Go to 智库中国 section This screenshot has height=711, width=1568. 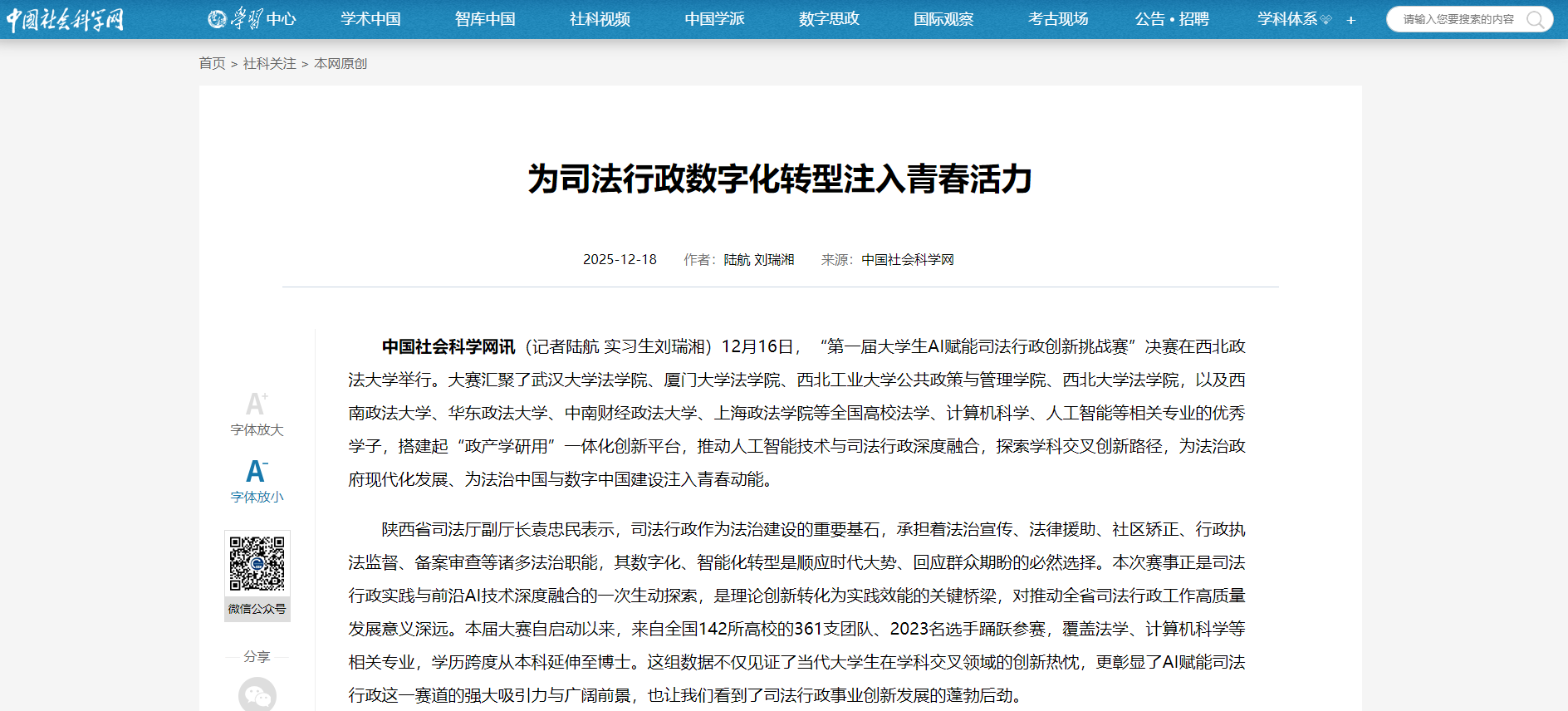[485, 19]
